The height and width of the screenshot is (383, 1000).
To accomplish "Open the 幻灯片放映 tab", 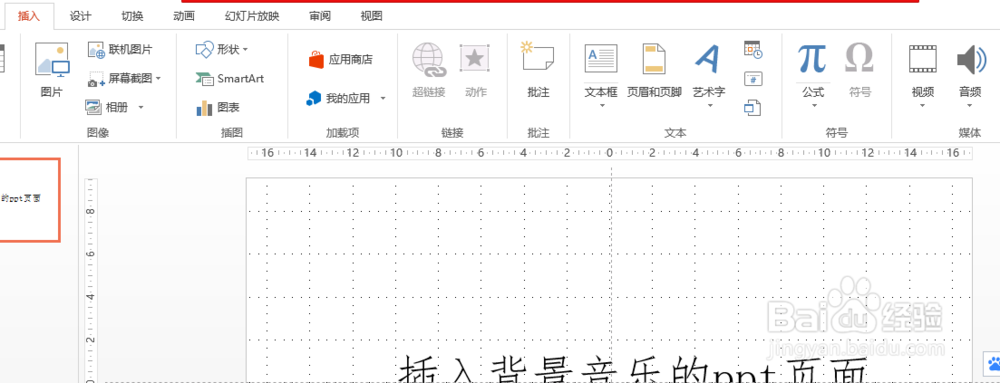I will [252, 17].
